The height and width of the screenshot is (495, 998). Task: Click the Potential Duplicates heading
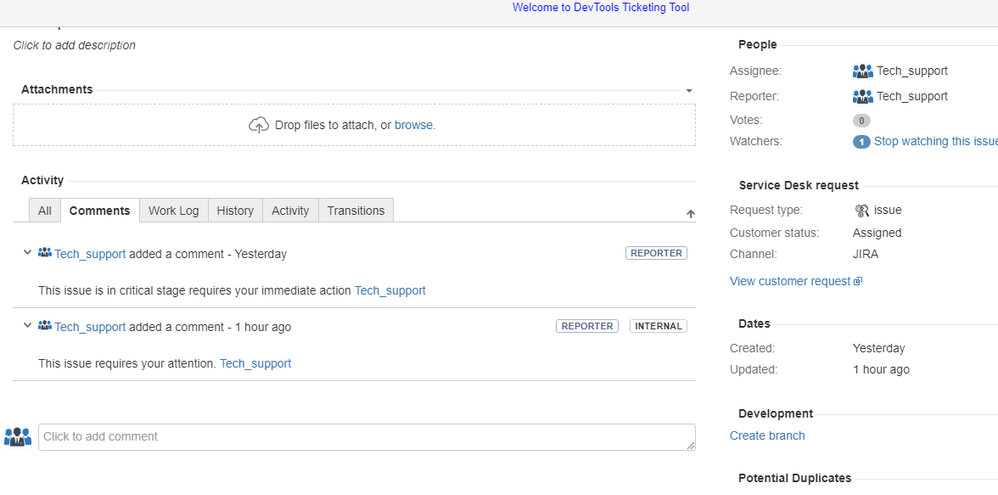click(x=795, y=478)
